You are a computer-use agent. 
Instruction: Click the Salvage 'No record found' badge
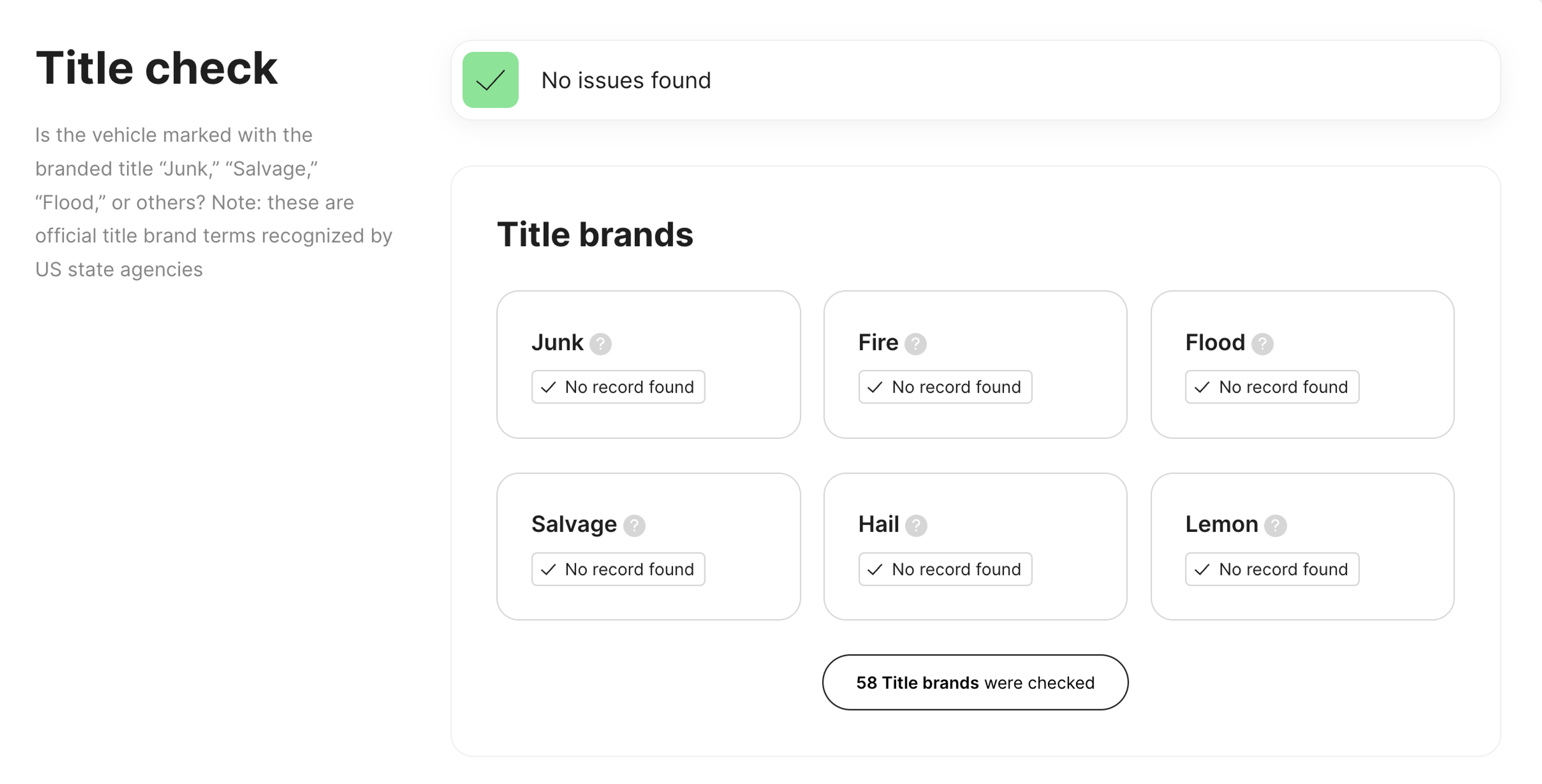point(618,569)
